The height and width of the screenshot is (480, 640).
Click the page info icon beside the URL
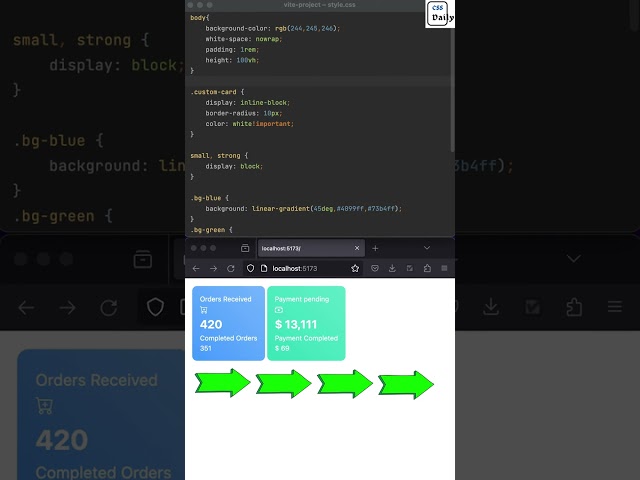(264, 268)
